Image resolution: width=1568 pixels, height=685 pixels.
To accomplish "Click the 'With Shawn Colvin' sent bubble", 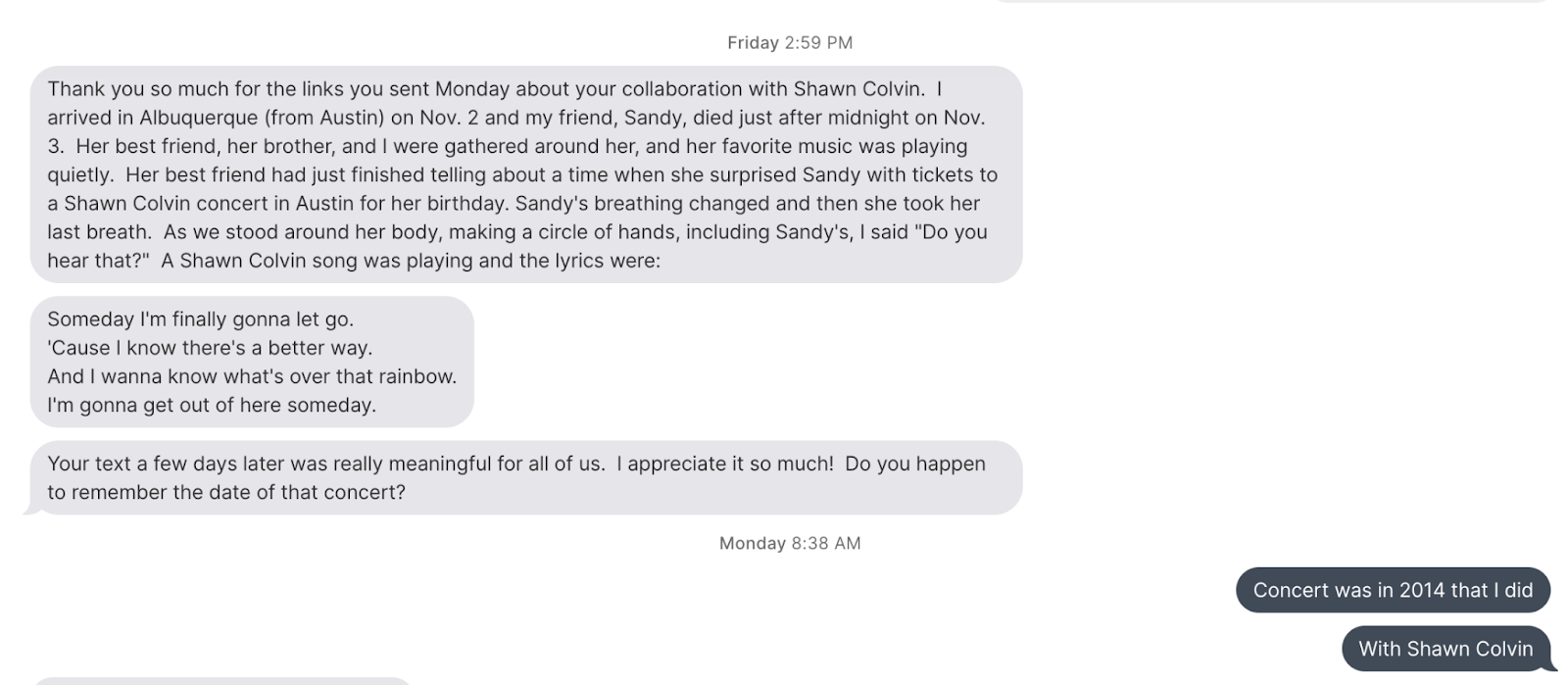I will pyautogui.click(x=1445, y=649).
